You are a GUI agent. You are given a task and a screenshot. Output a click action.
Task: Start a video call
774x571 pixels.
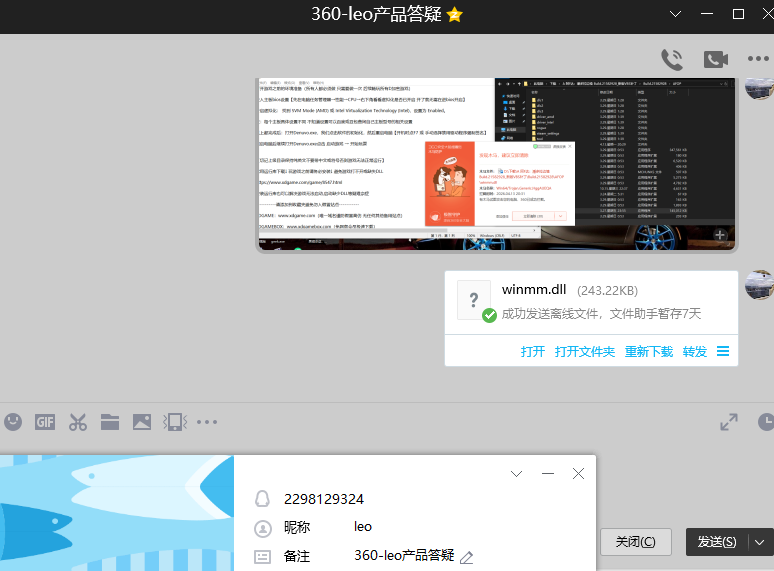pyautogui.click(x=716, y=60)
